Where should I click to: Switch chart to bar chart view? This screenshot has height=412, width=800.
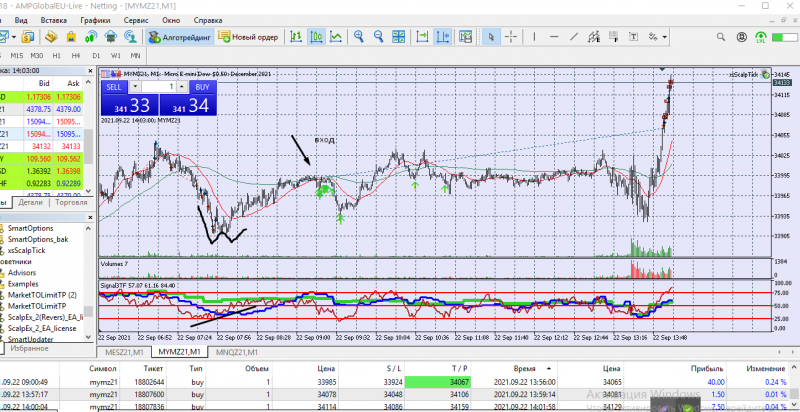296,37
